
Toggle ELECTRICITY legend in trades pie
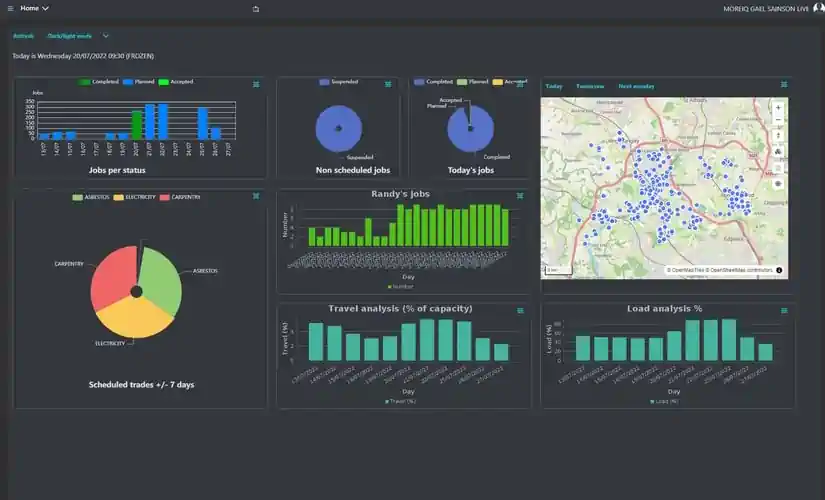click(x=134, y=197)
